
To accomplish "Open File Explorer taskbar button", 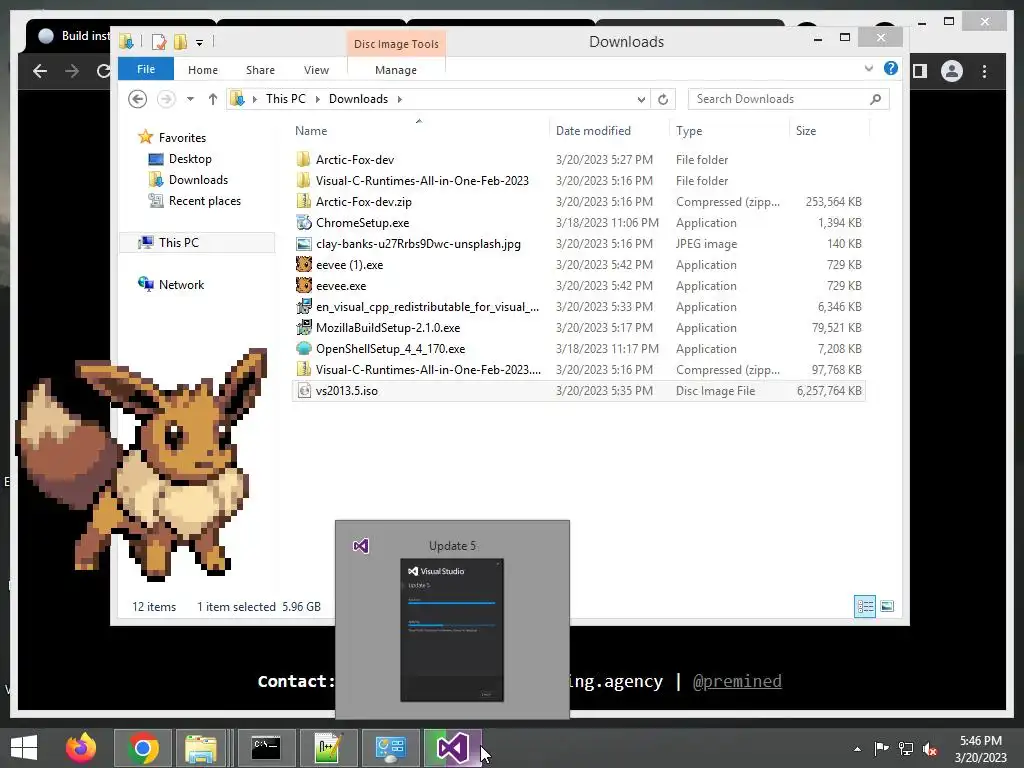I will [x=201, y=748].
